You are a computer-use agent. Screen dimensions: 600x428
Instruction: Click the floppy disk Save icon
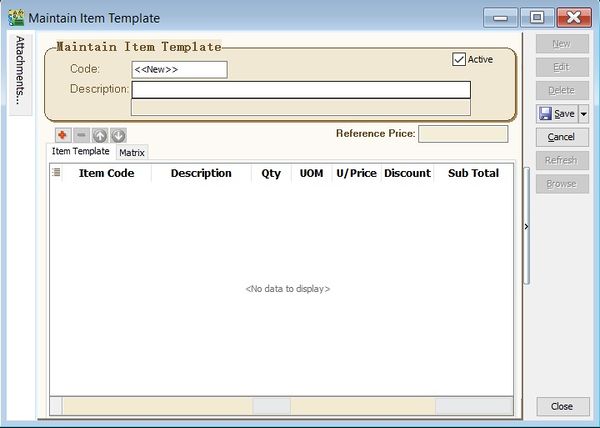point(546,114)
